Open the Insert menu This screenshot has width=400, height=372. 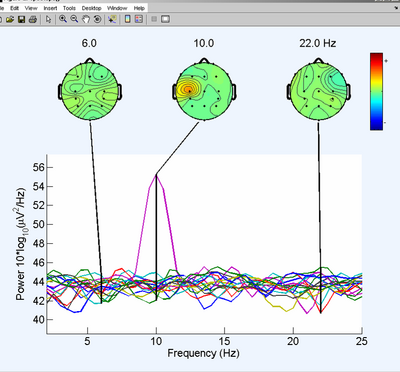coord(50,8)
